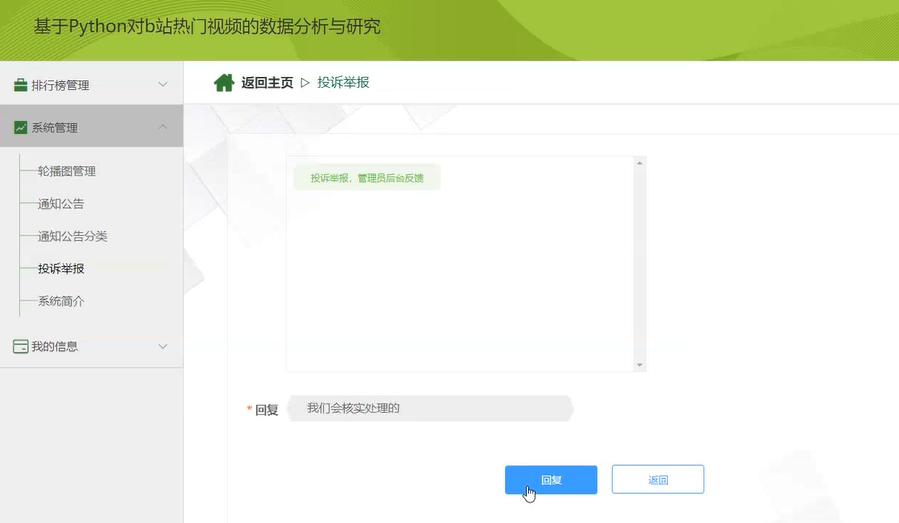Click the triangle arrow icon in breadcrumb

point(305,83)
